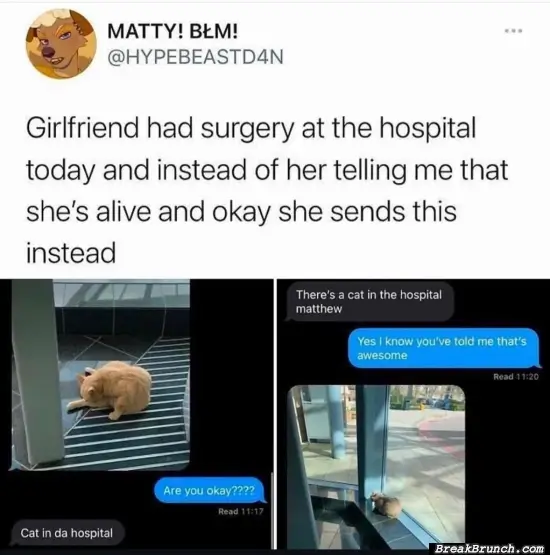This screenshot has width=550, height=555.
Task: Click the vertical divider between chat screenshots
Action: (275, 415)
